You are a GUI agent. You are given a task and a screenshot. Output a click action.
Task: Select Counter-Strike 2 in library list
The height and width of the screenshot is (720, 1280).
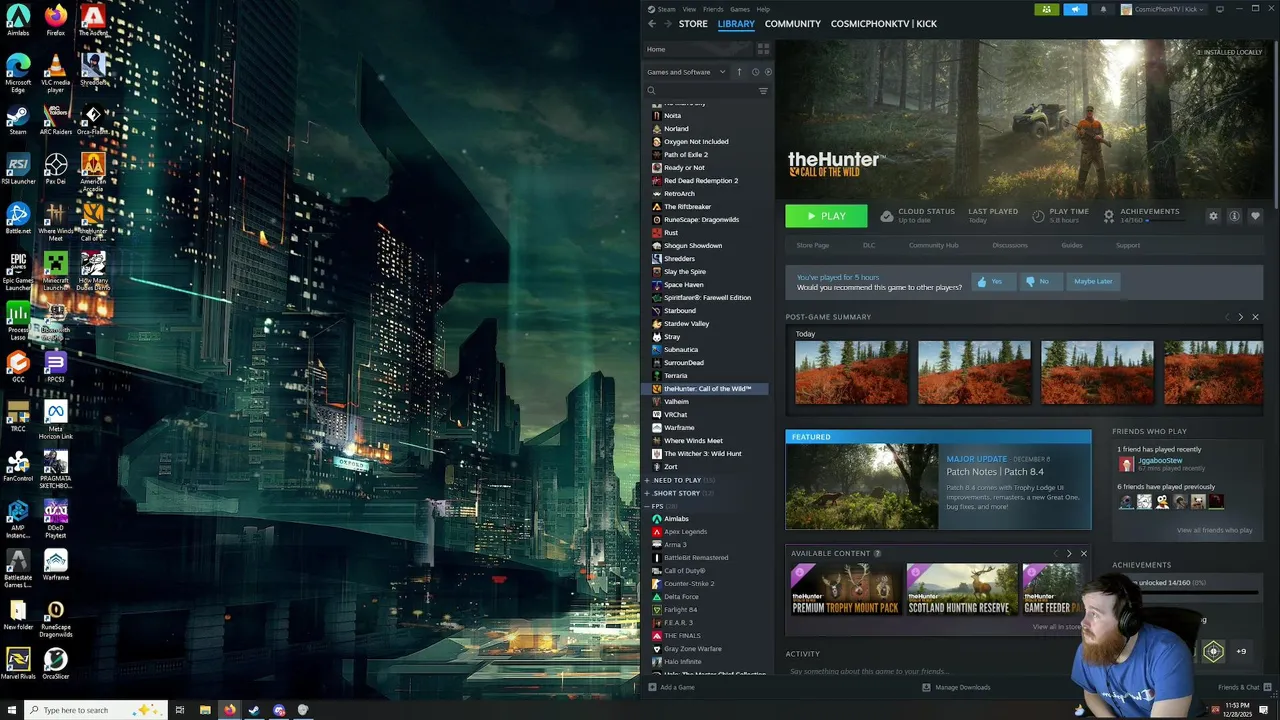688,584
